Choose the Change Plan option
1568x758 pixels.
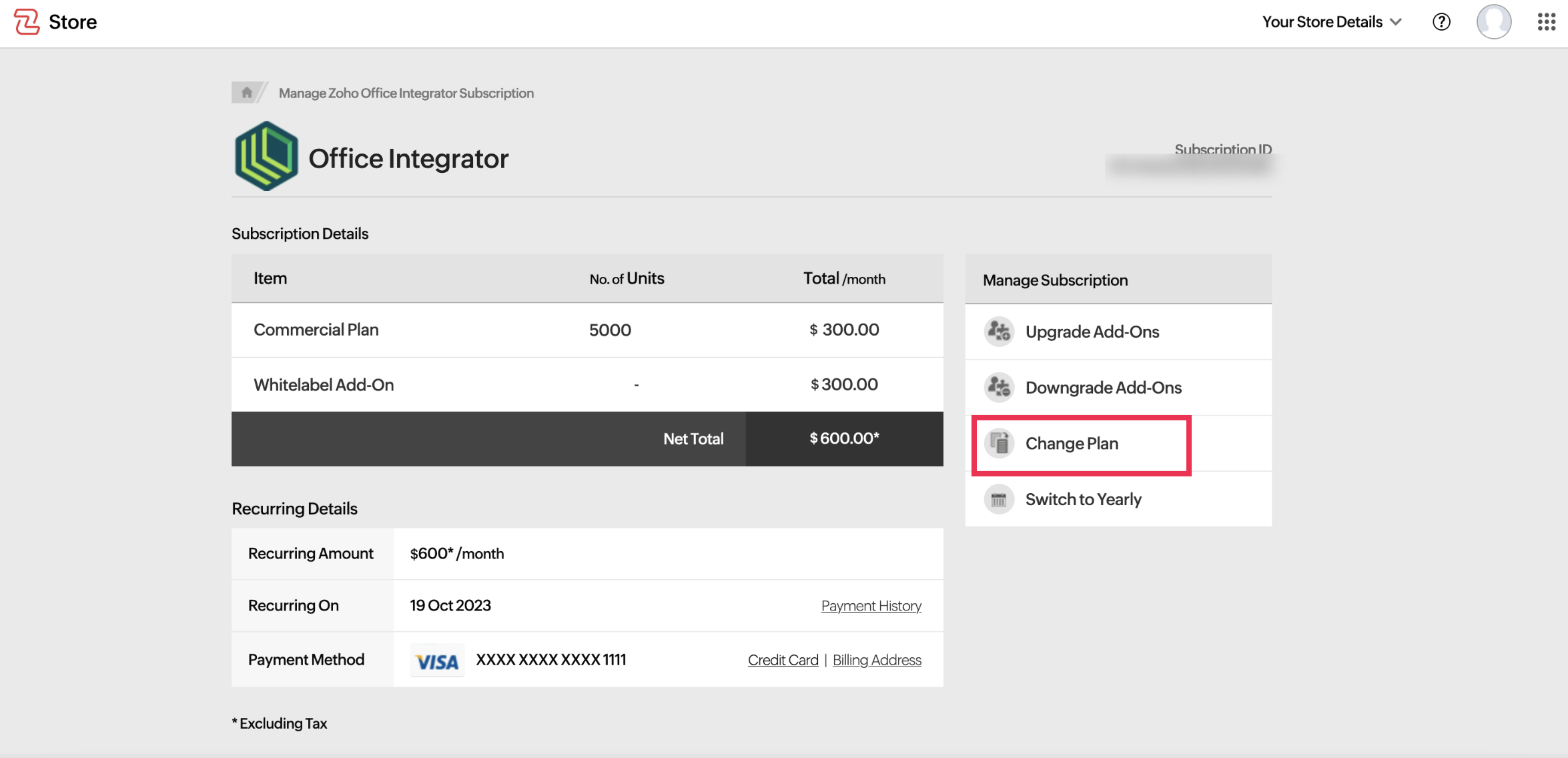coord(1072,444)
